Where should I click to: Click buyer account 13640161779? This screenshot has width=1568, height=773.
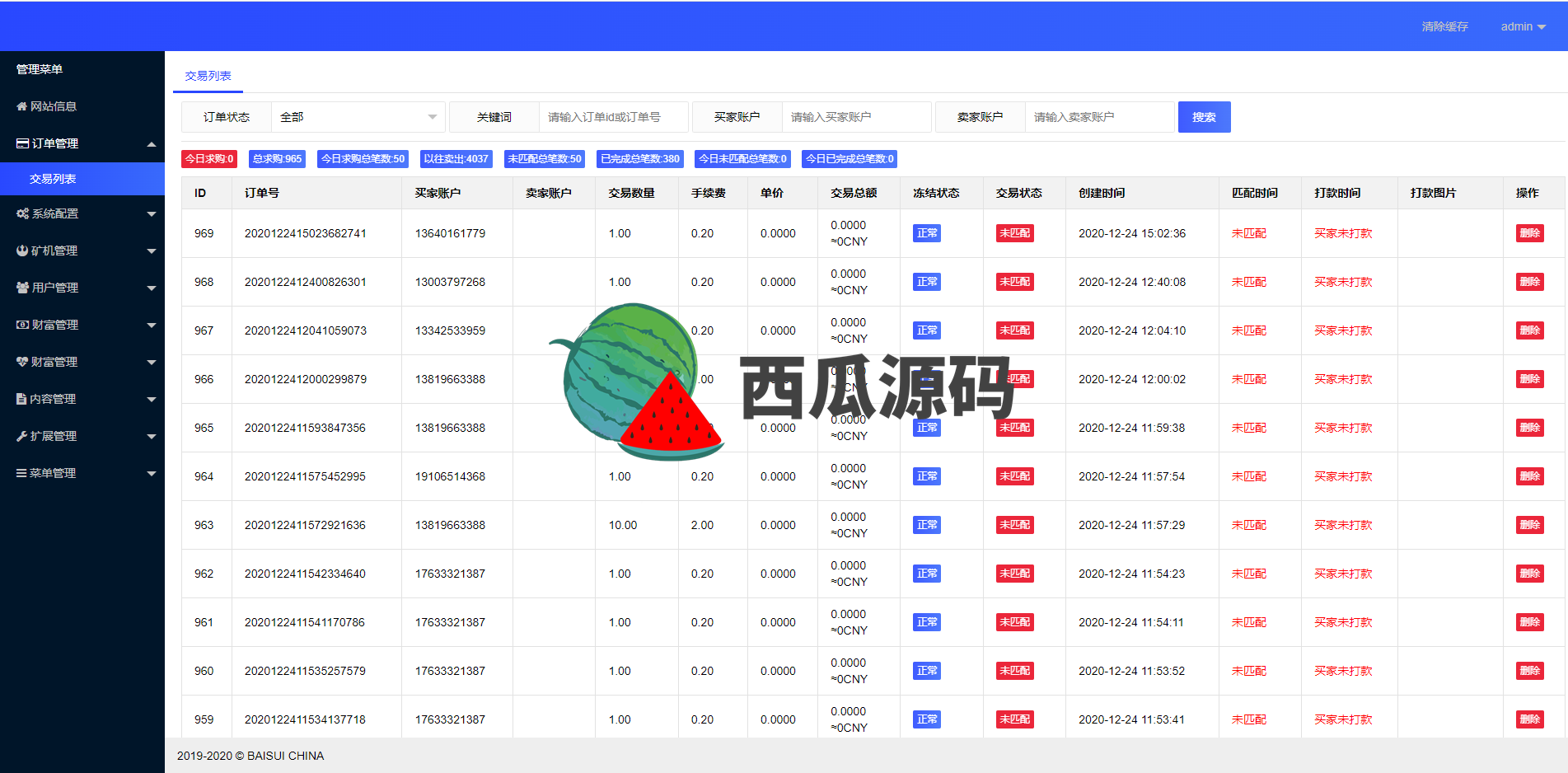(x=450, y=233)
